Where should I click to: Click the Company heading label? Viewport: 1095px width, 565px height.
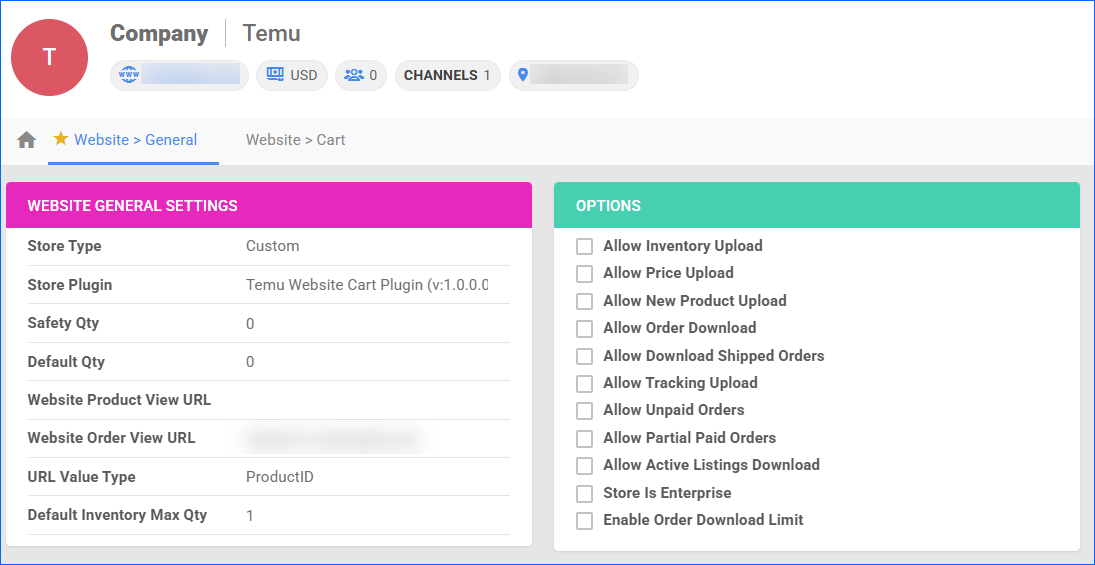click(159, 34)
